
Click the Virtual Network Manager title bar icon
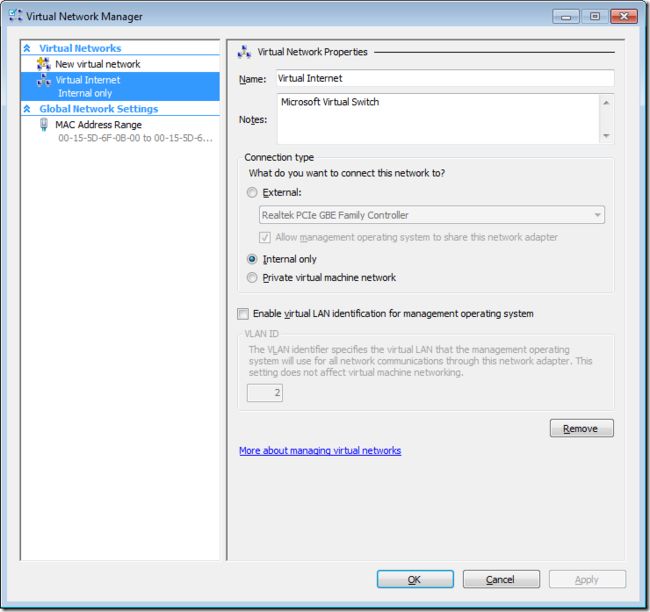coord(15,16)
